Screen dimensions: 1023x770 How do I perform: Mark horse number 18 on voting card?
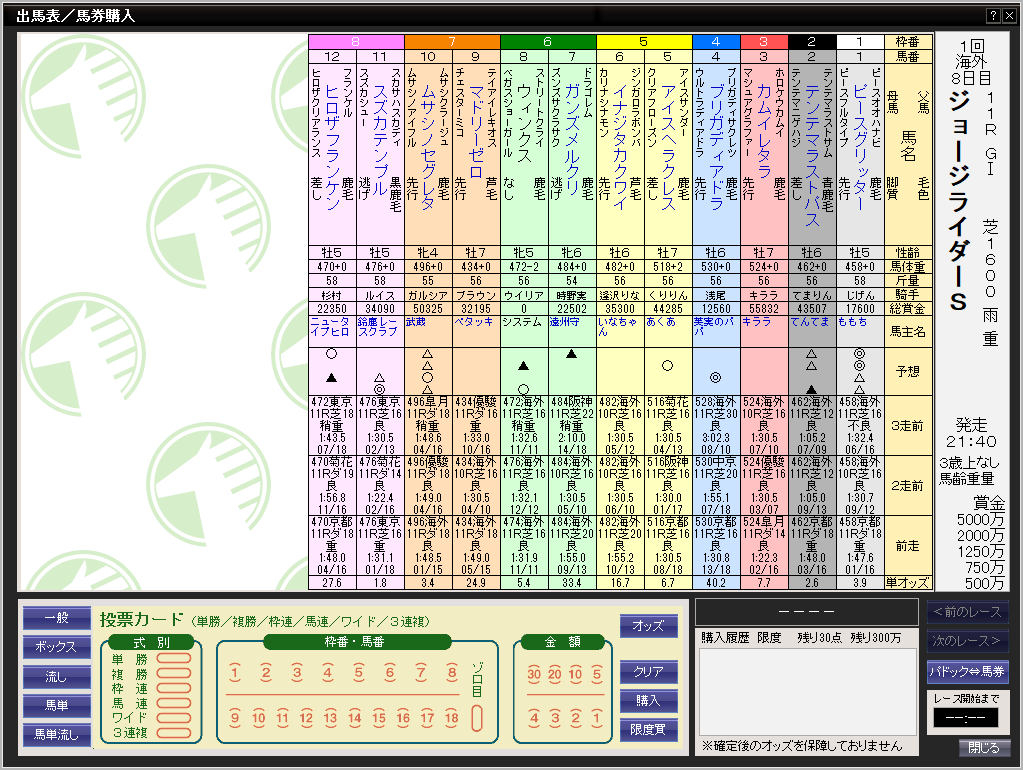451,718
